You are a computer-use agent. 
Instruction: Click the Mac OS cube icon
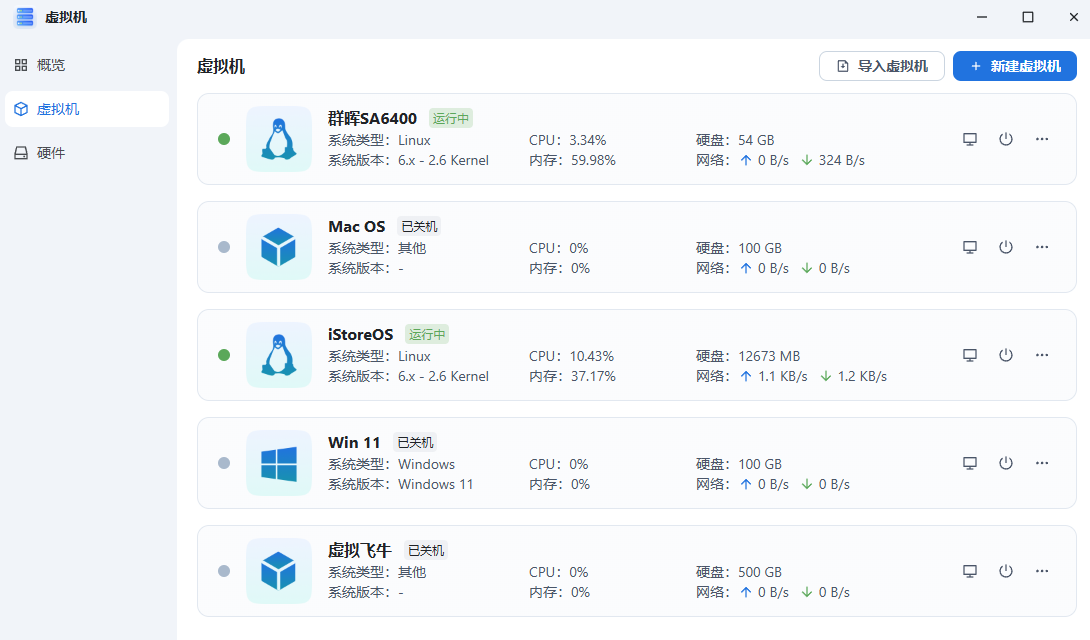click(279, 247)
